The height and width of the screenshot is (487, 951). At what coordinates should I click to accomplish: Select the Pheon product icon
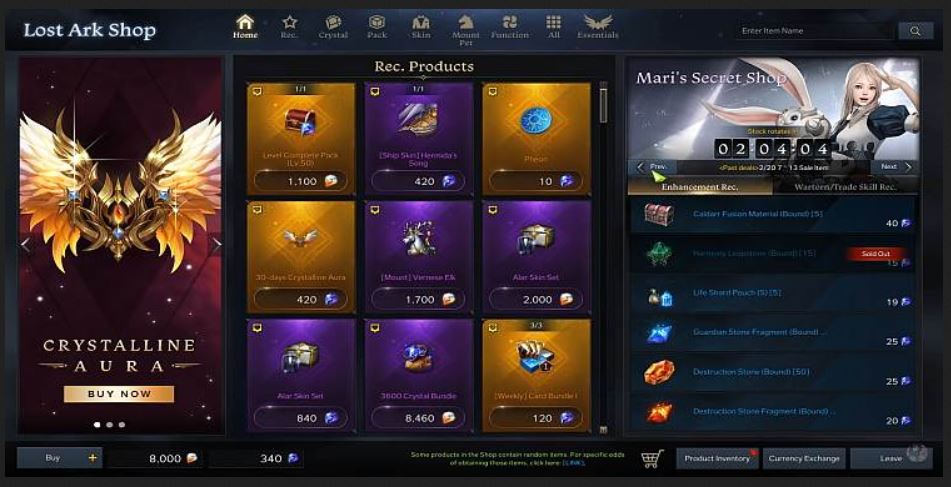pyautogui.click(x=536, y=121)
